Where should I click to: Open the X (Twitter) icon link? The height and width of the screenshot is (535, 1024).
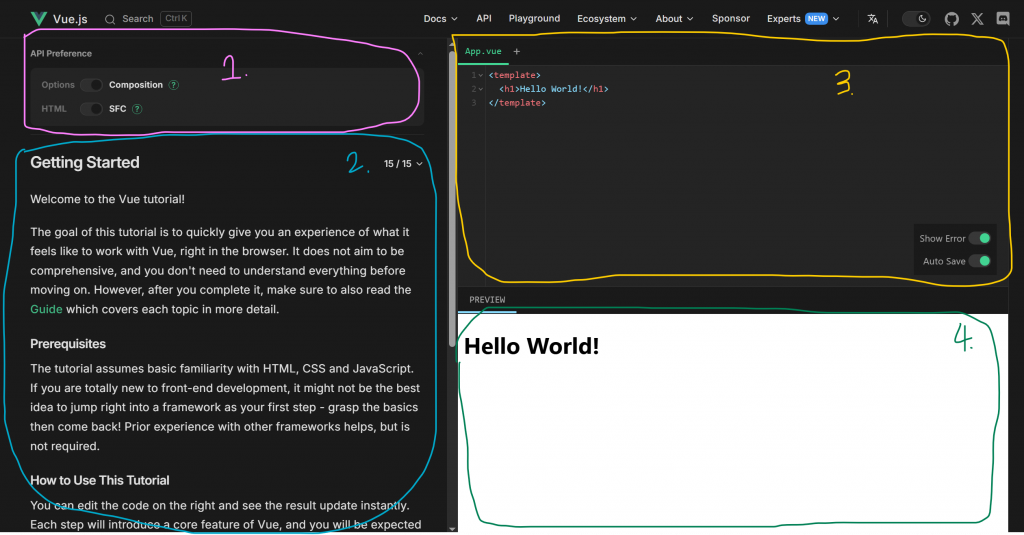977,19
